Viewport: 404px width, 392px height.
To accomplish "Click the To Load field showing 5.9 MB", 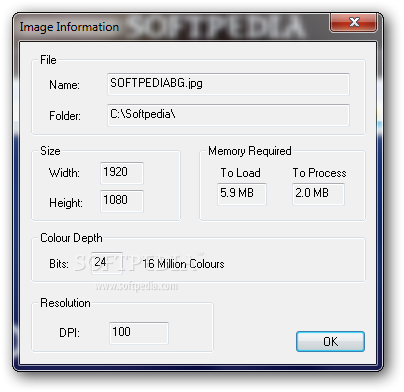I will click(242, 194).
